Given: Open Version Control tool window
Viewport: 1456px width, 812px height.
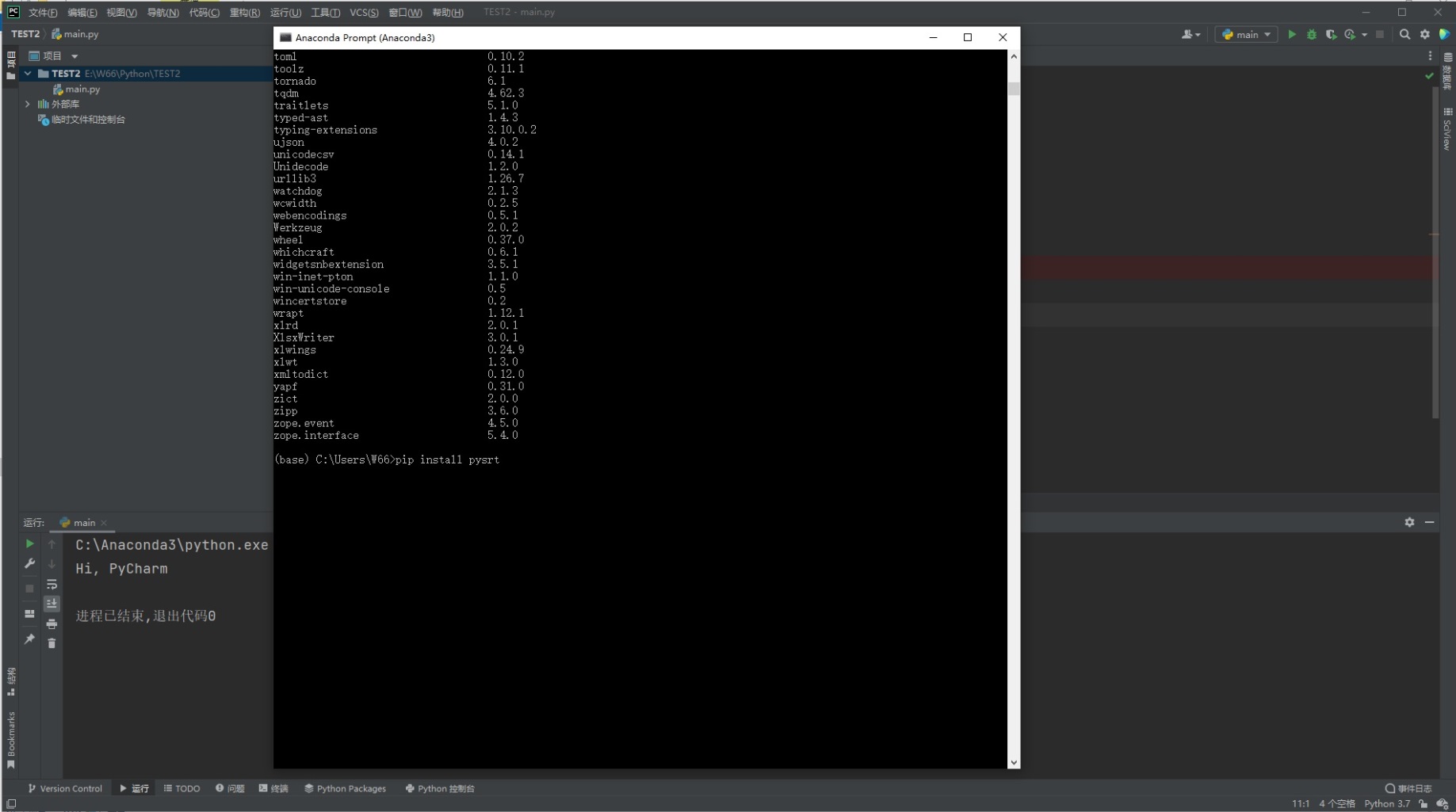Looking at the screenshot, I should (65, 788).
